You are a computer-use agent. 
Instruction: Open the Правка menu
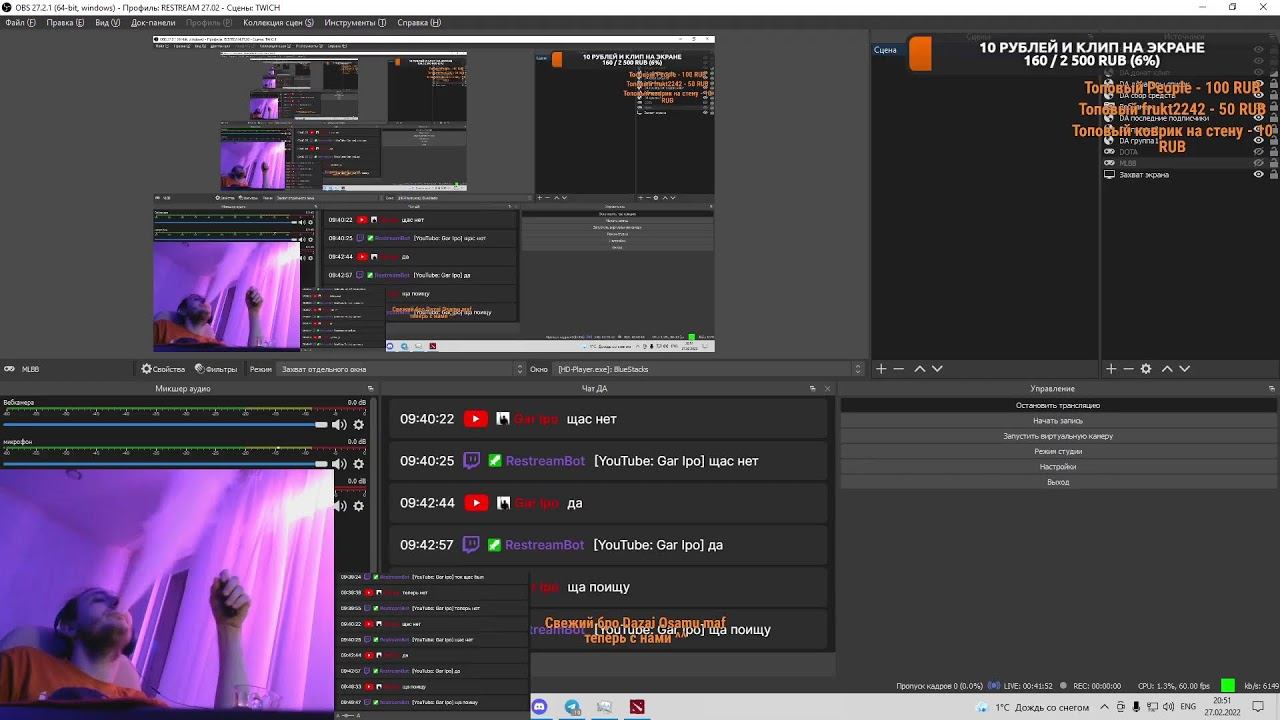(x=65, y=22)
